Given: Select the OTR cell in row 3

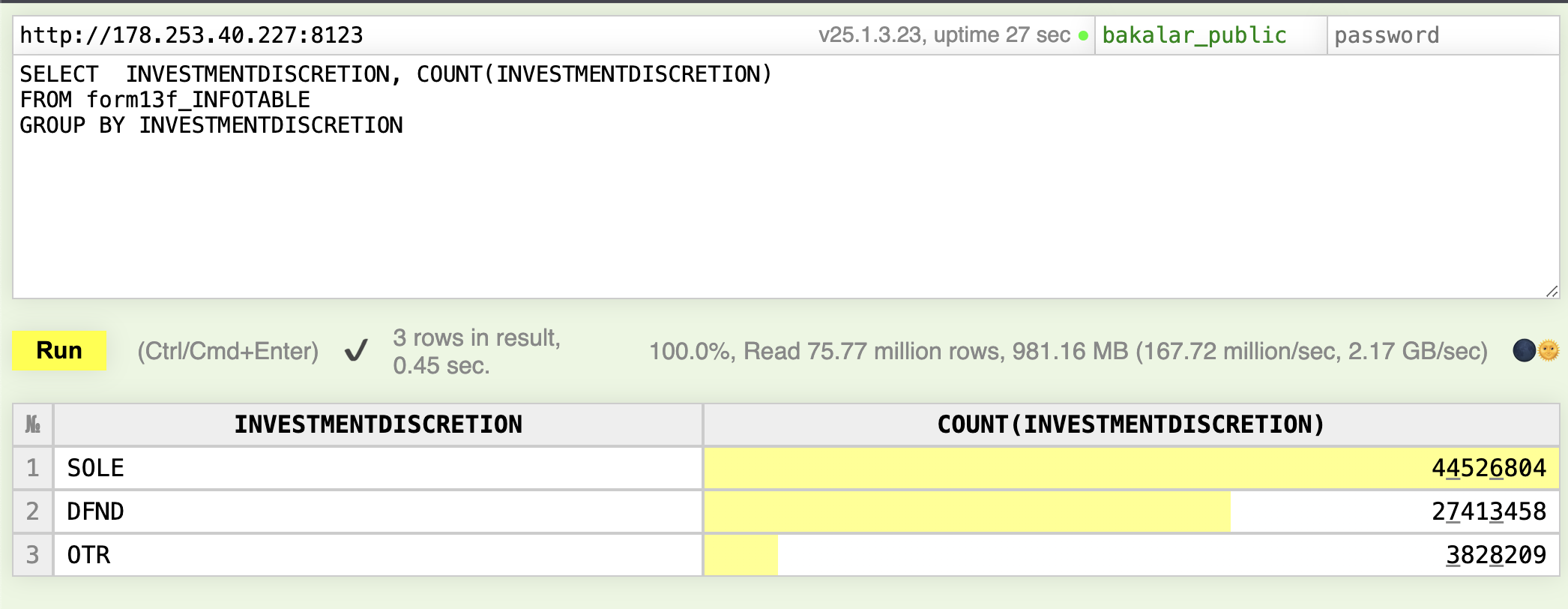Looking at the screenshot, I should pyautogui.click(x=89, y=555).
